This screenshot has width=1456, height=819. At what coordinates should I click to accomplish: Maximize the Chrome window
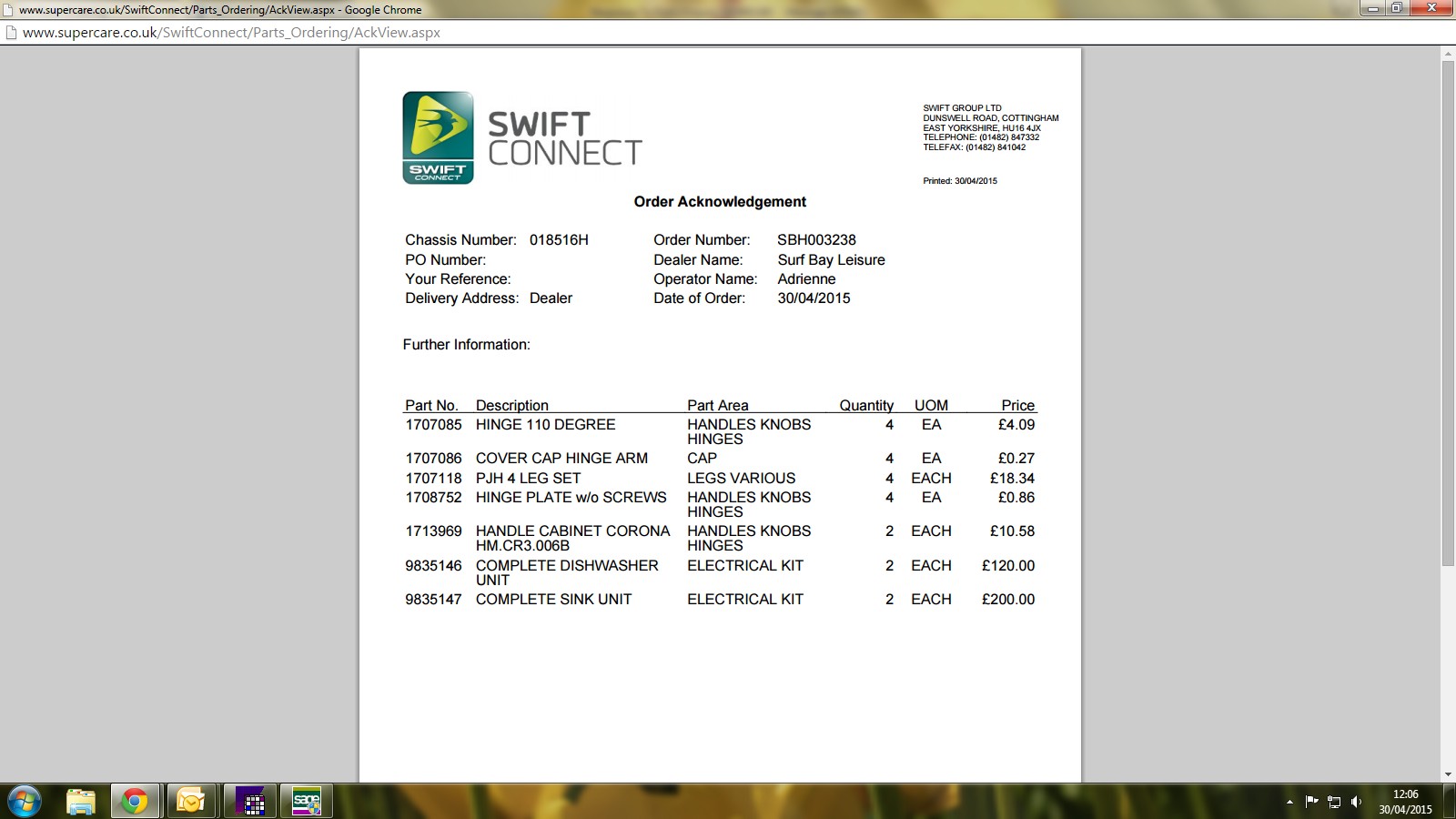pos(1397,8)
